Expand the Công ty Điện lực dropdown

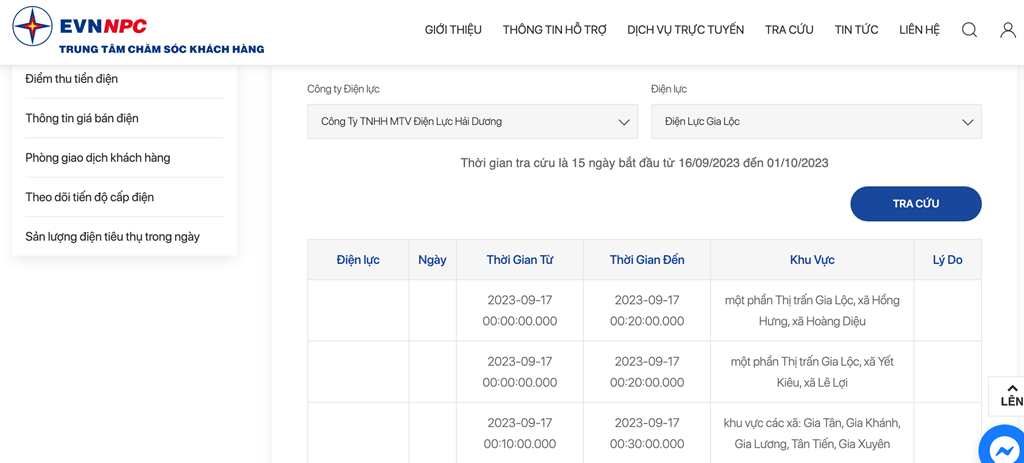pyautogui.click(x=472, y=121)
